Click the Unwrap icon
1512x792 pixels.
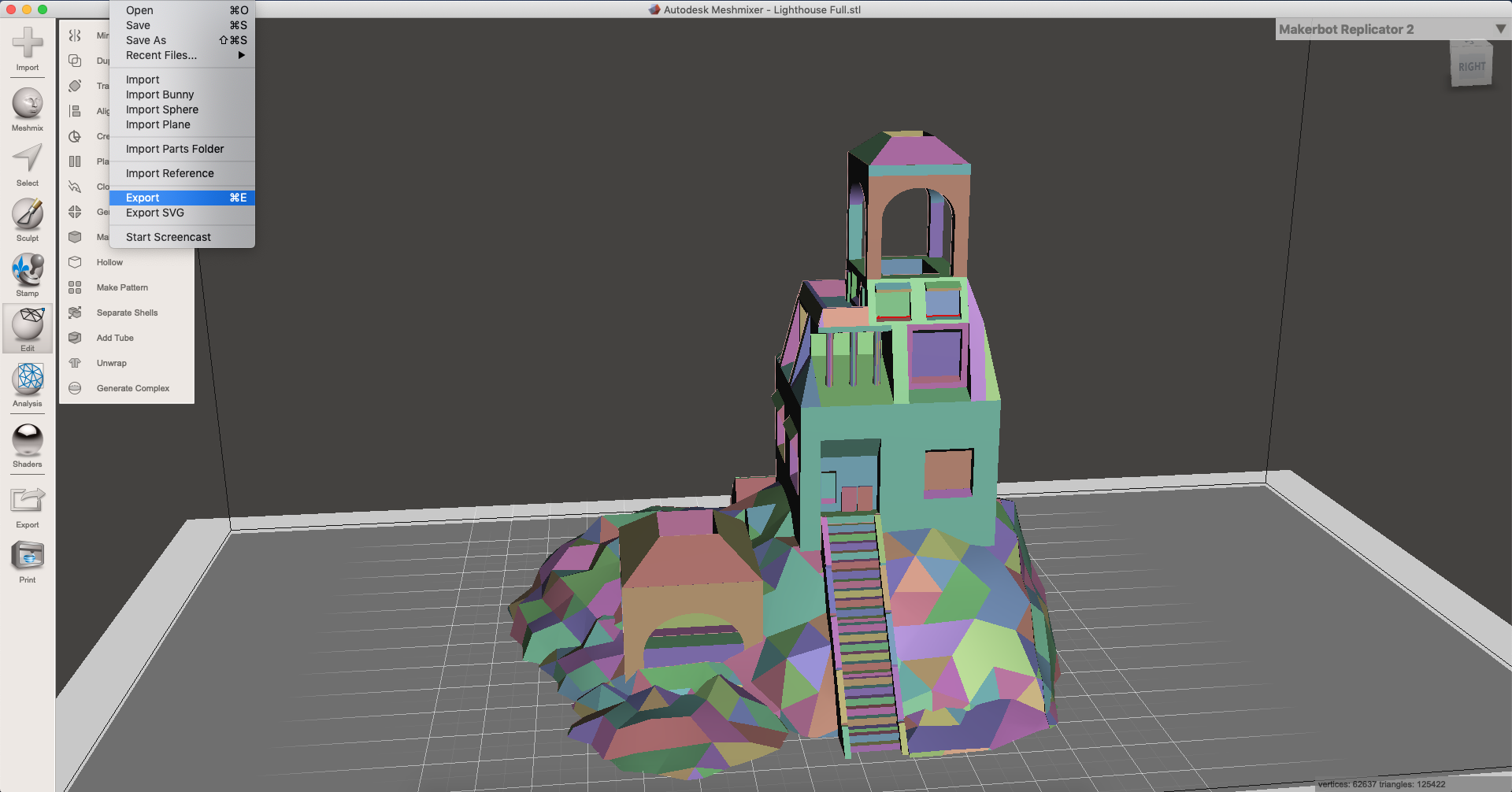pos(75,363)
